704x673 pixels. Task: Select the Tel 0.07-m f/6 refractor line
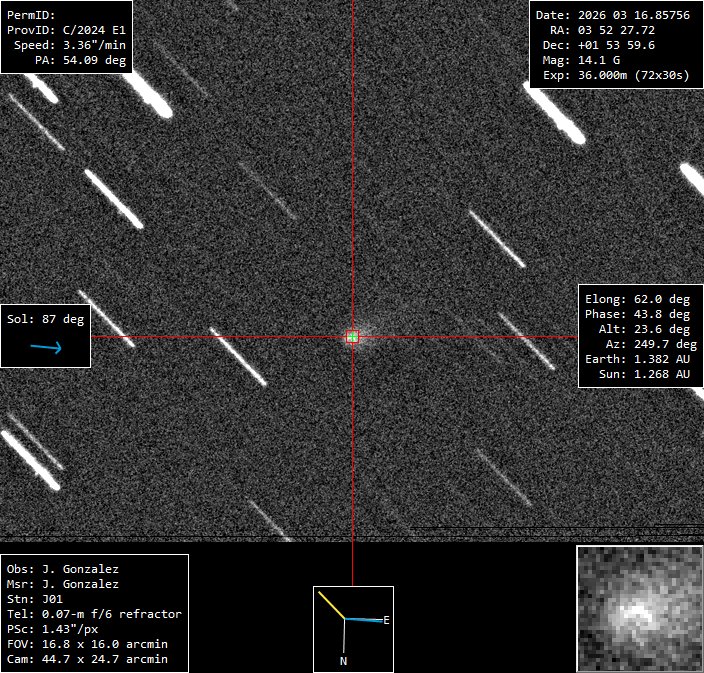(x=94, y=614)
